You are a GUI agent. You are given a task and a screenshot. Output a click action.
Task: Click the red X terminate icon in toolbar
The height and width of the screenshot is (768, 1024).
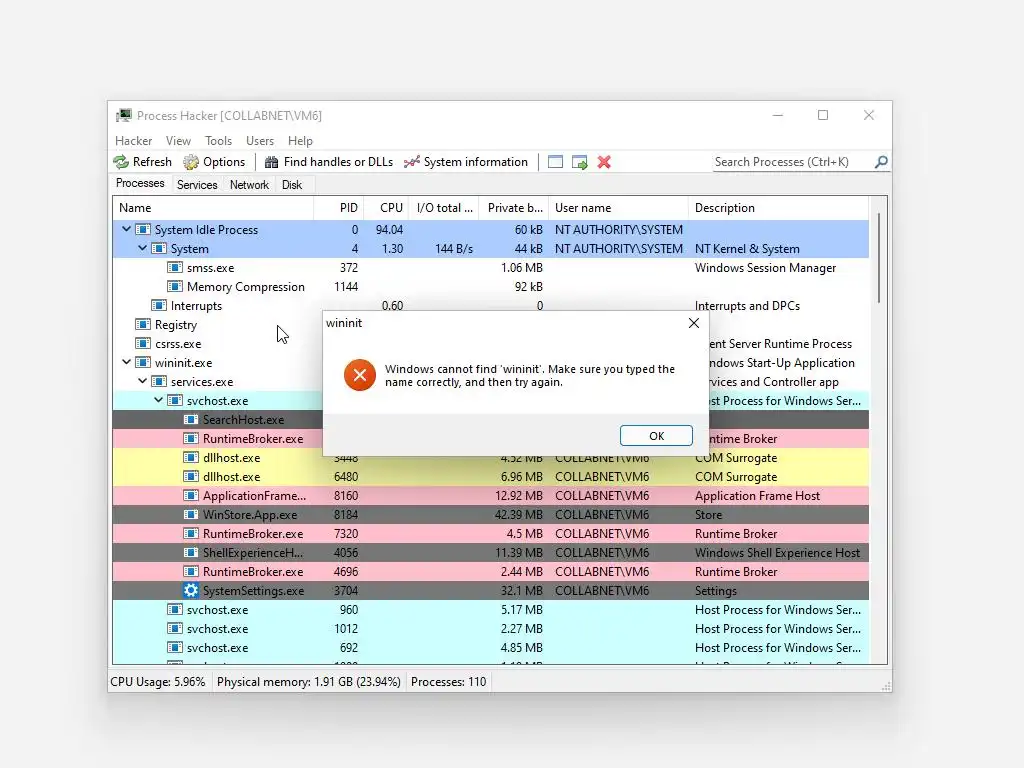click(x=604, y=162)
